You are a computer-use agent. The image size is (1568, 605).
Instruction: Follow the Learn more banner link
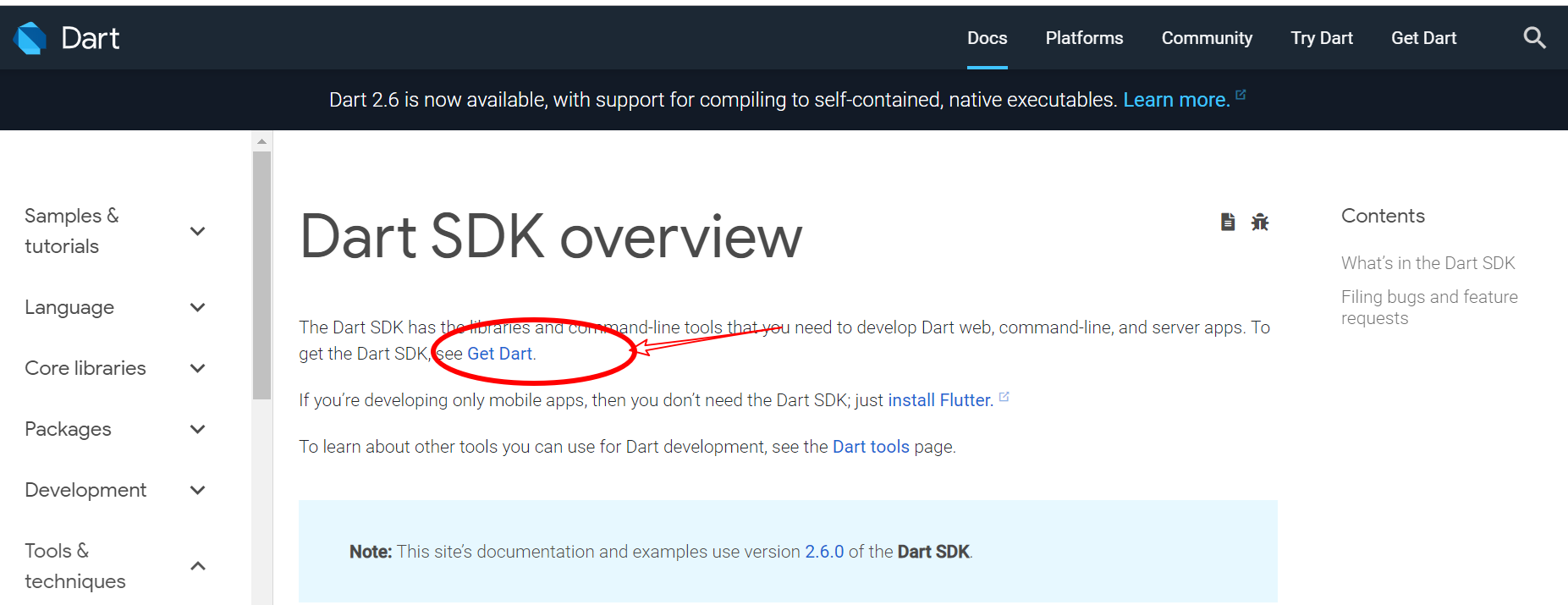1176,100
